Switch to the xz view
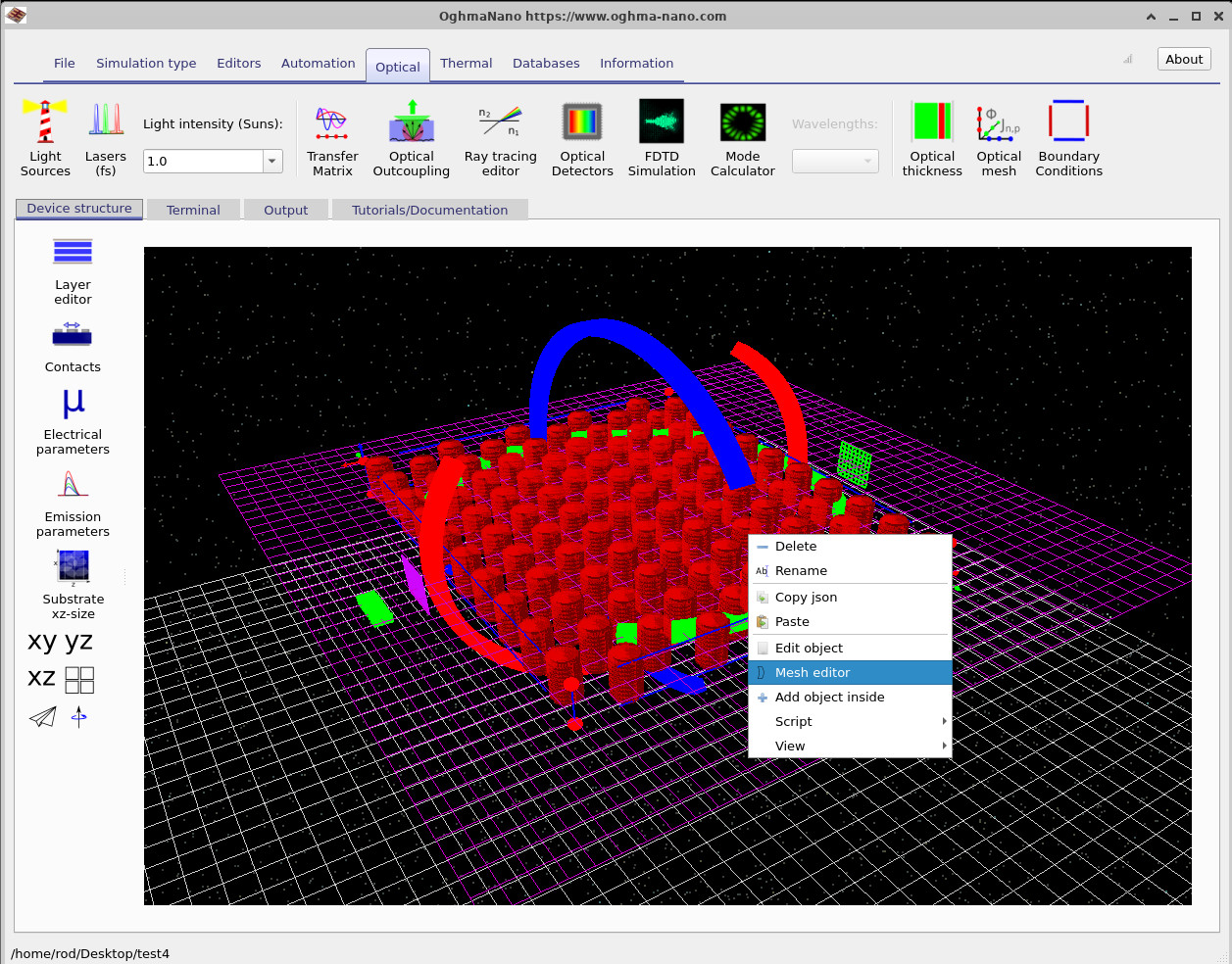Viewport: 1232px width, 964px height. (x=41, y=678)
